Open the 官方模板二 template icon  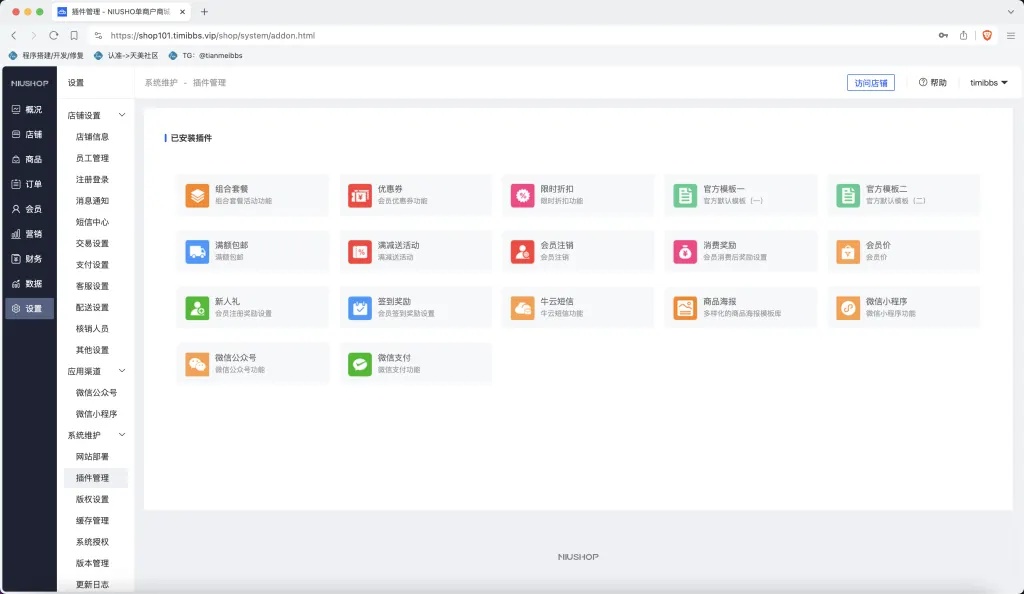pyautogui.click(x=848, y=195)
